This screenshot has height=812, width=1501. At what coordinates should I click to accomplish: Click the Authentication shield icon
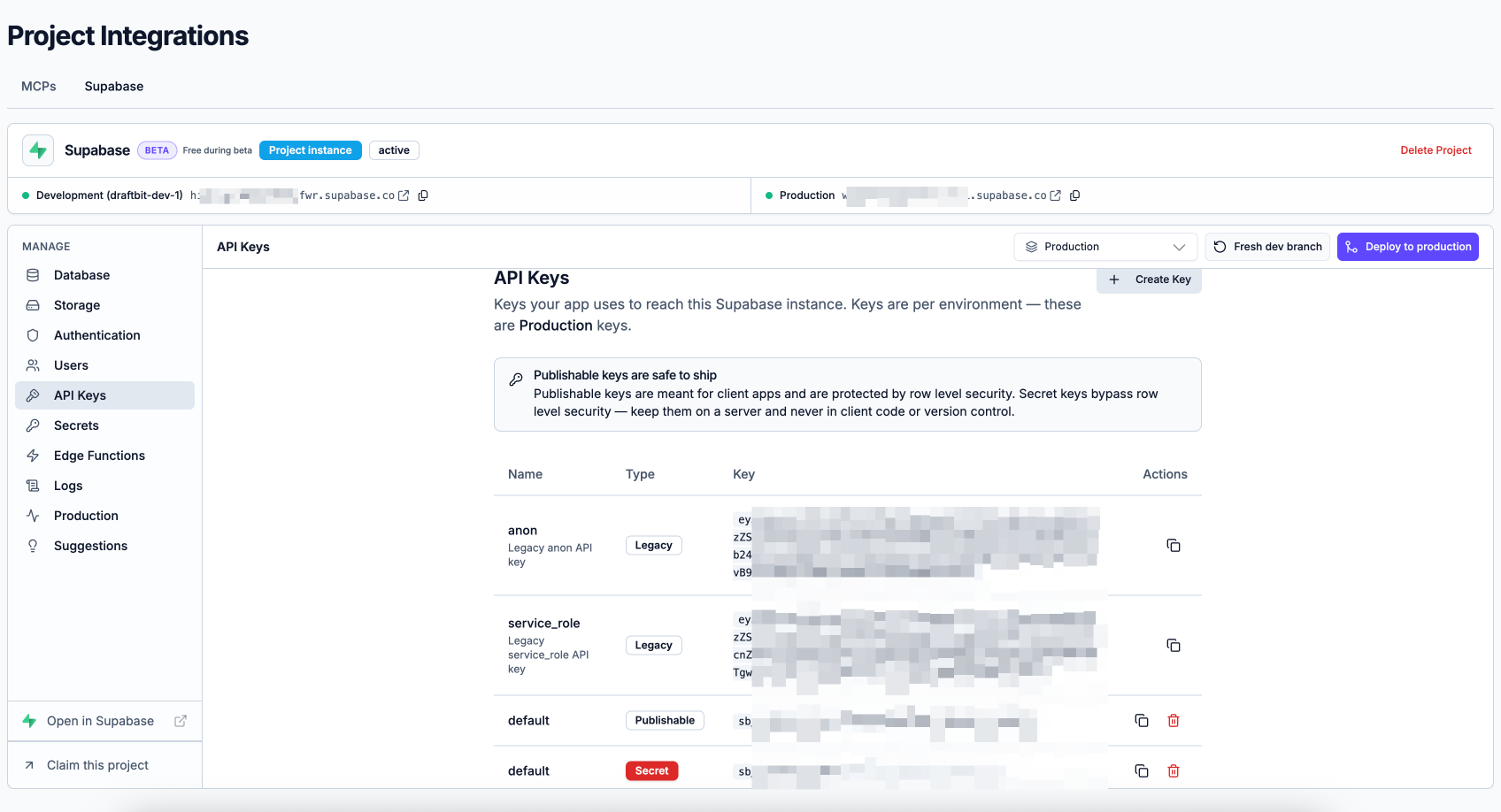tap(33, 335)
